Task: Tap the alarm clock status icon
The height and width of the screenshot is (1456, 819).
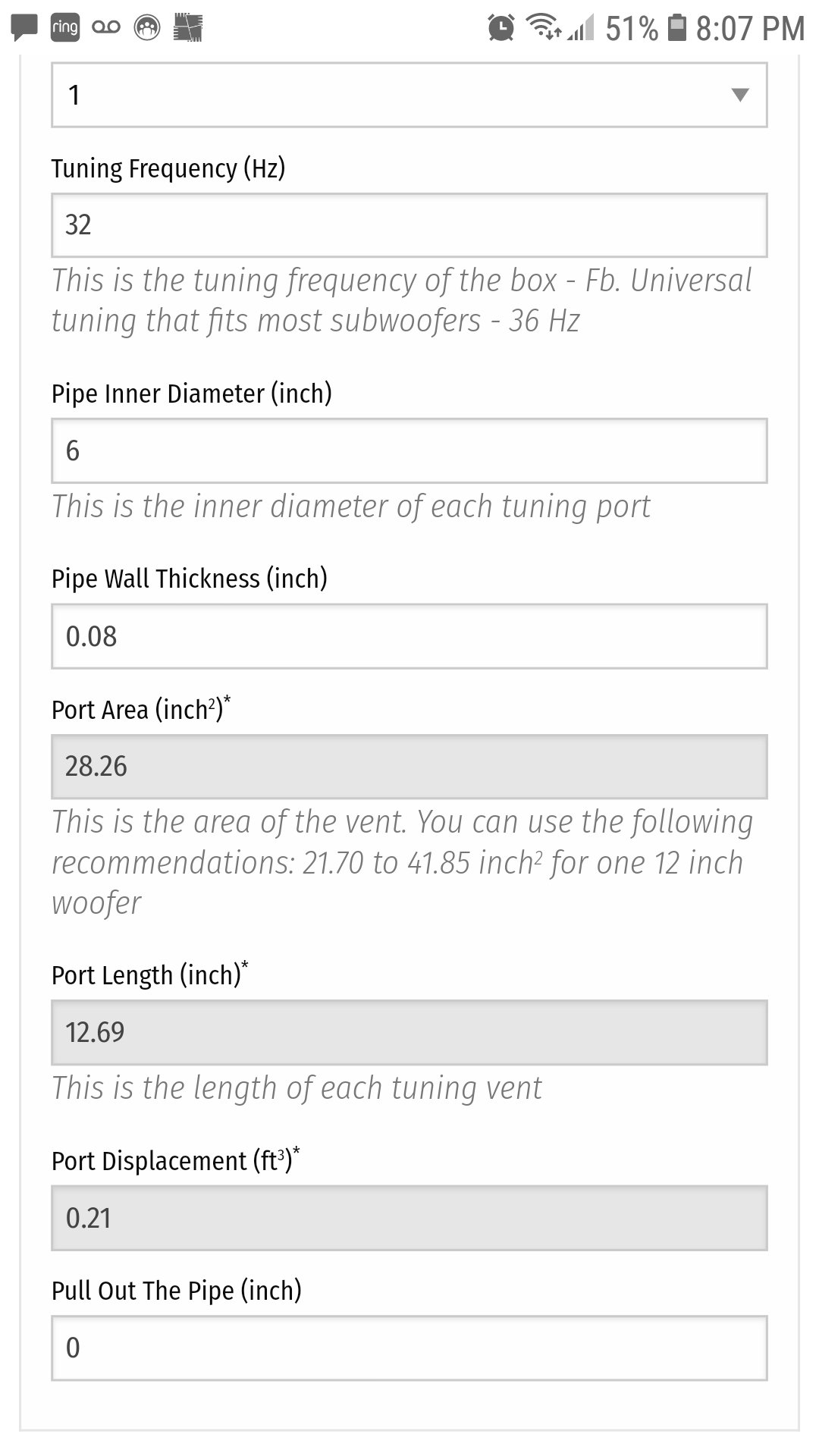Action: click(500, 28)
